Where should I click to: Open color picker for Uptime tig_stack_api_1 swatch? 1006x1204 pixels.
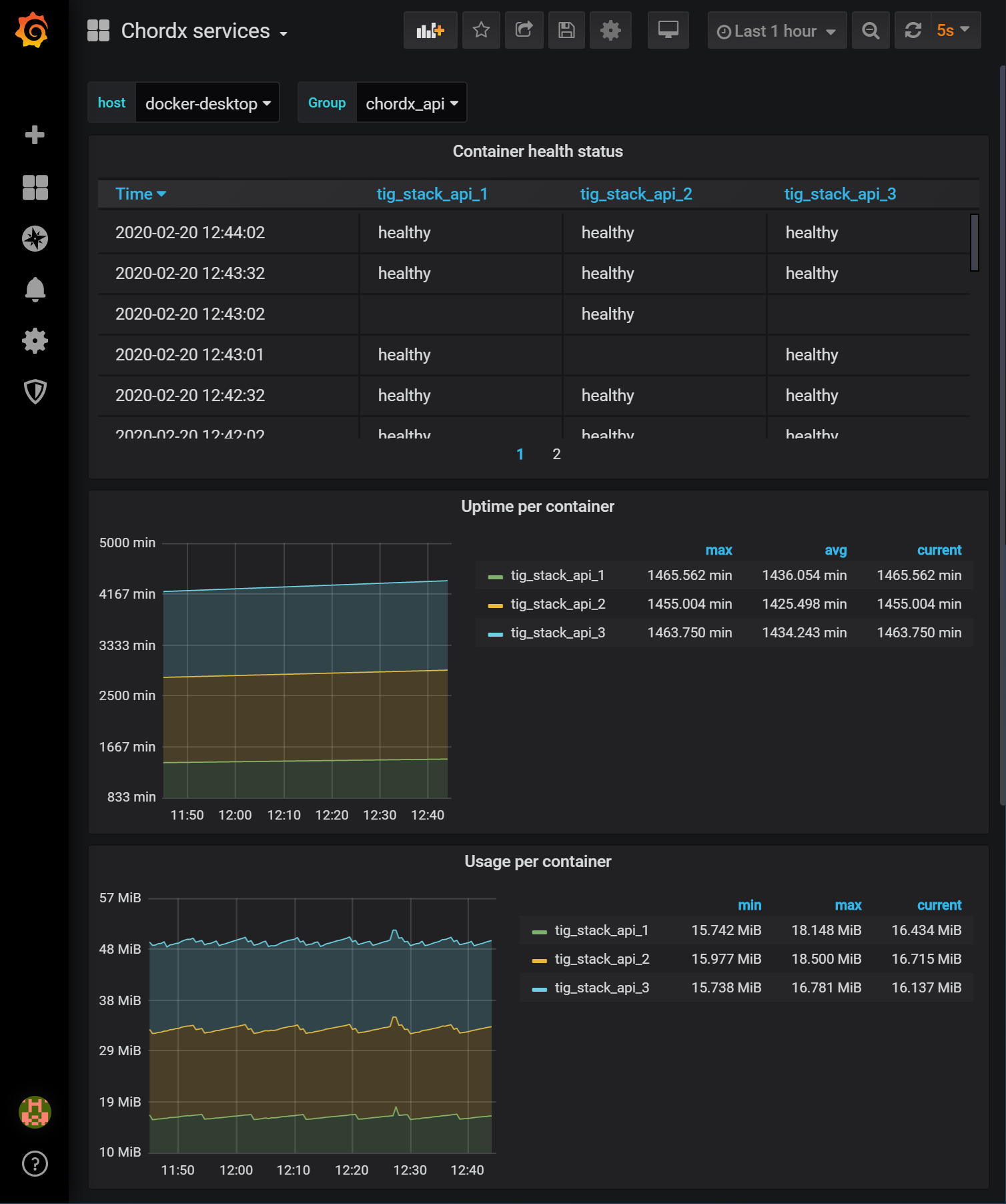tap(496, 577)
